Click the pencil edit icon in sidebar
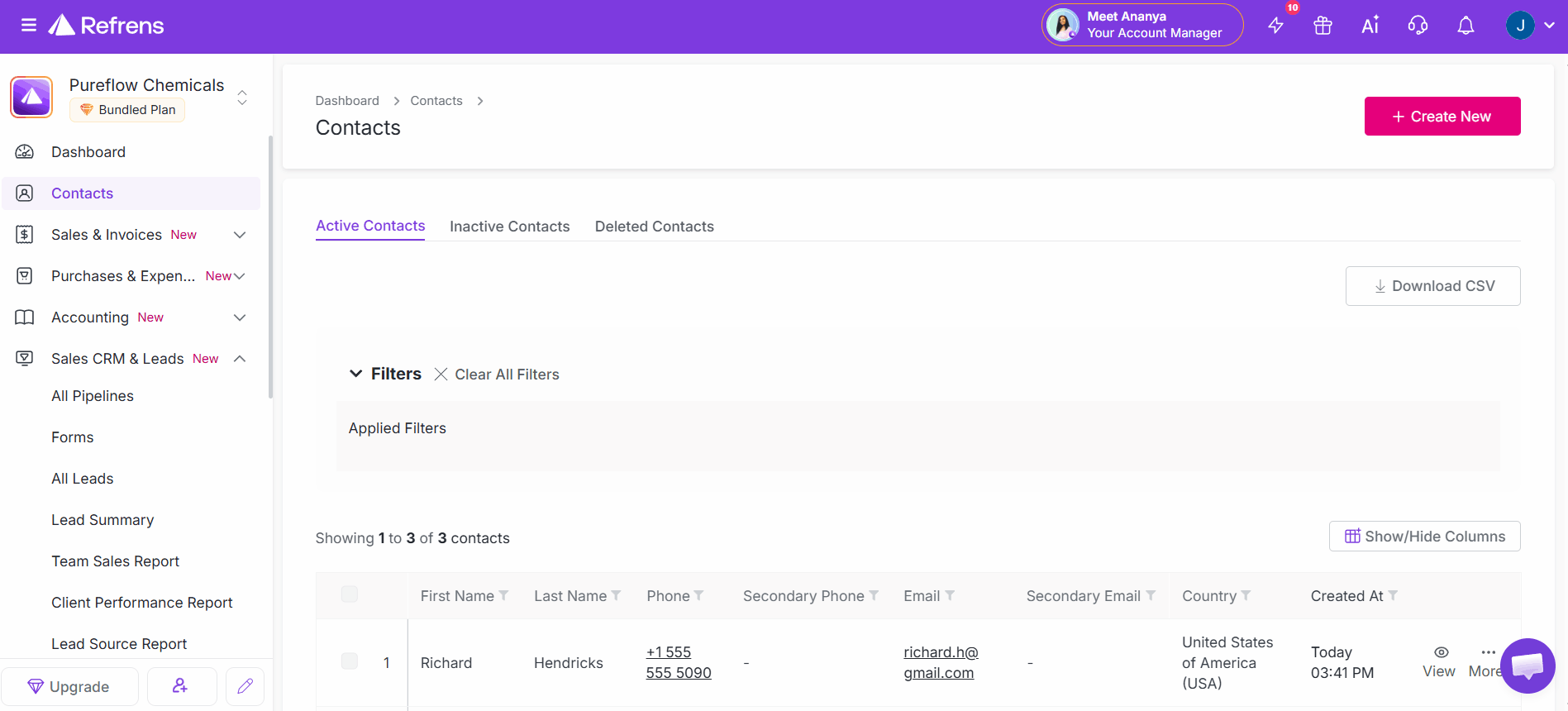Image resolution: width=1568 pixels, height=711 pixels. [245, 686]
